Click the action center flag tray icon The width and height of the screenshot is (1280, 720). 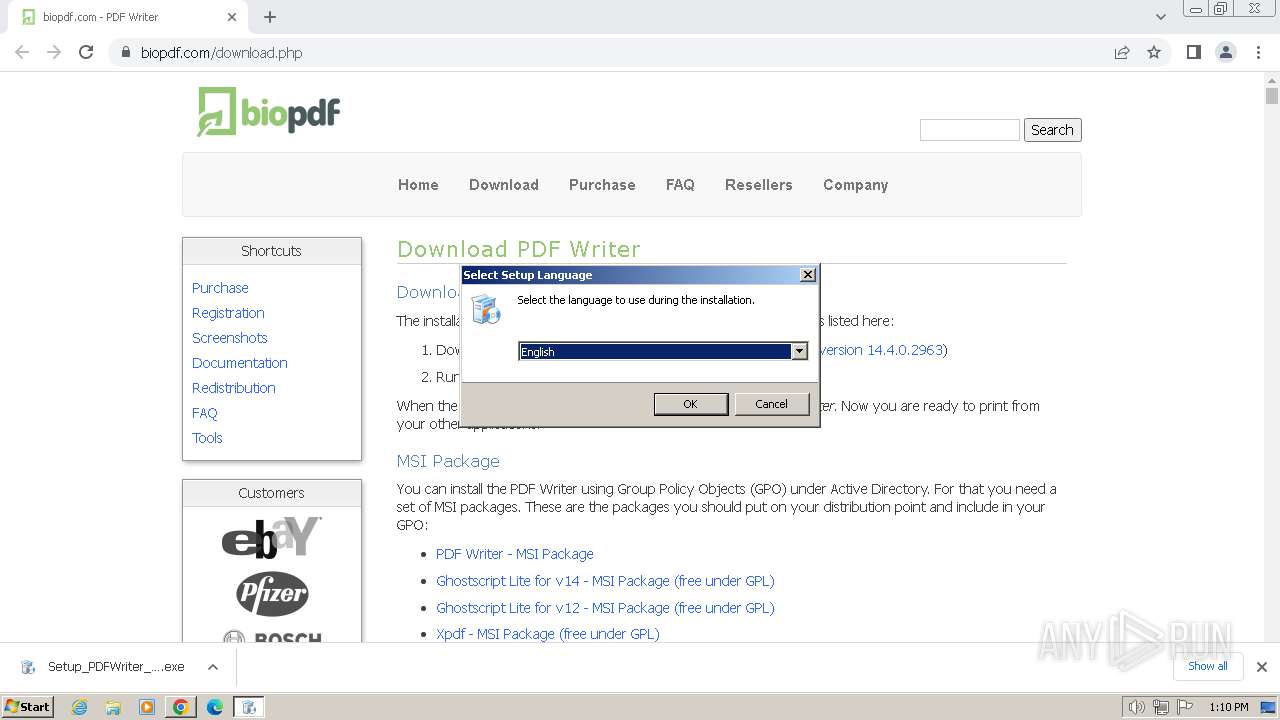[1186, 707]
